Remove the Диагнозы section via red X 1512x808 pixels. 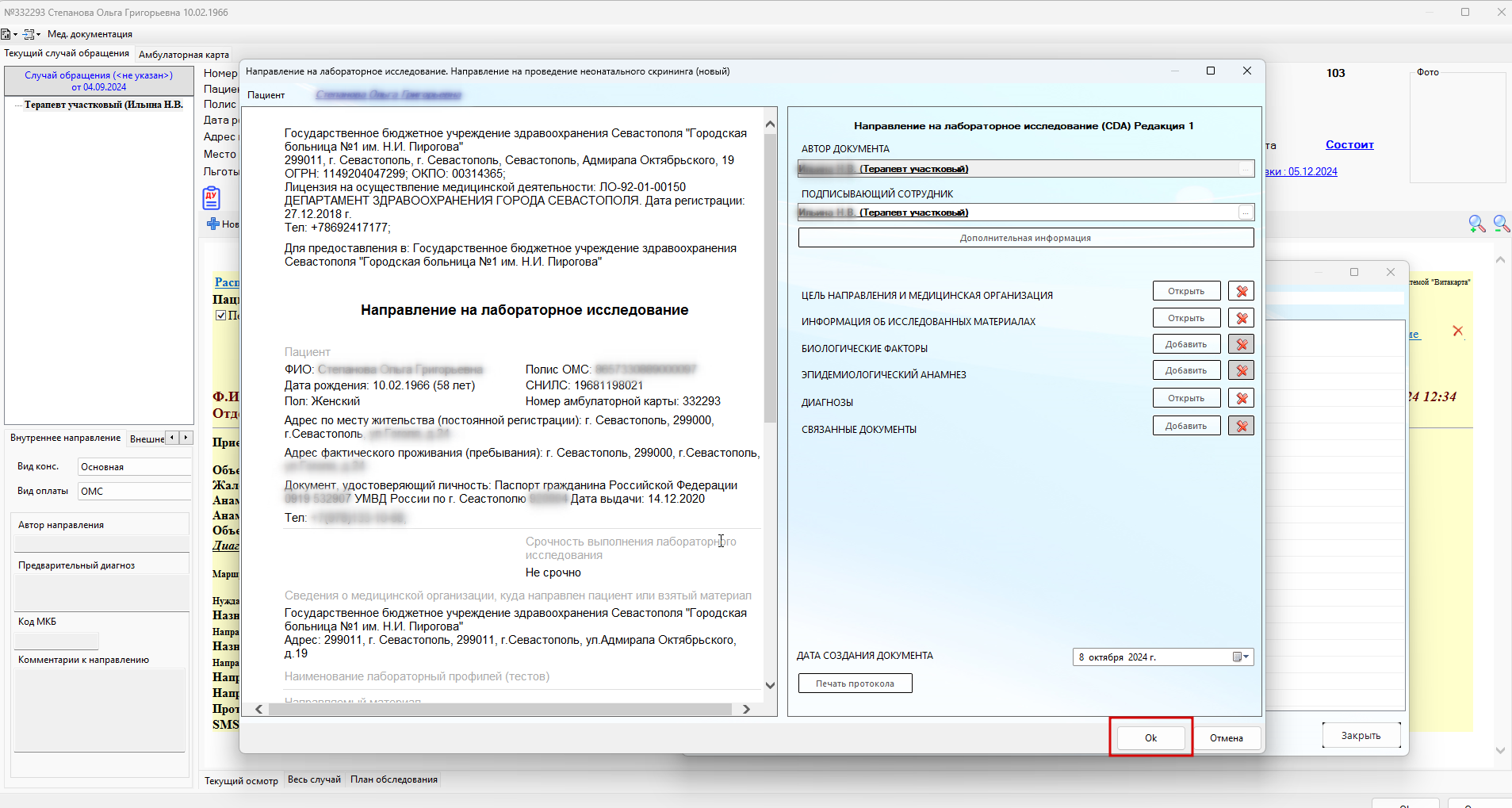(1241, 398)
